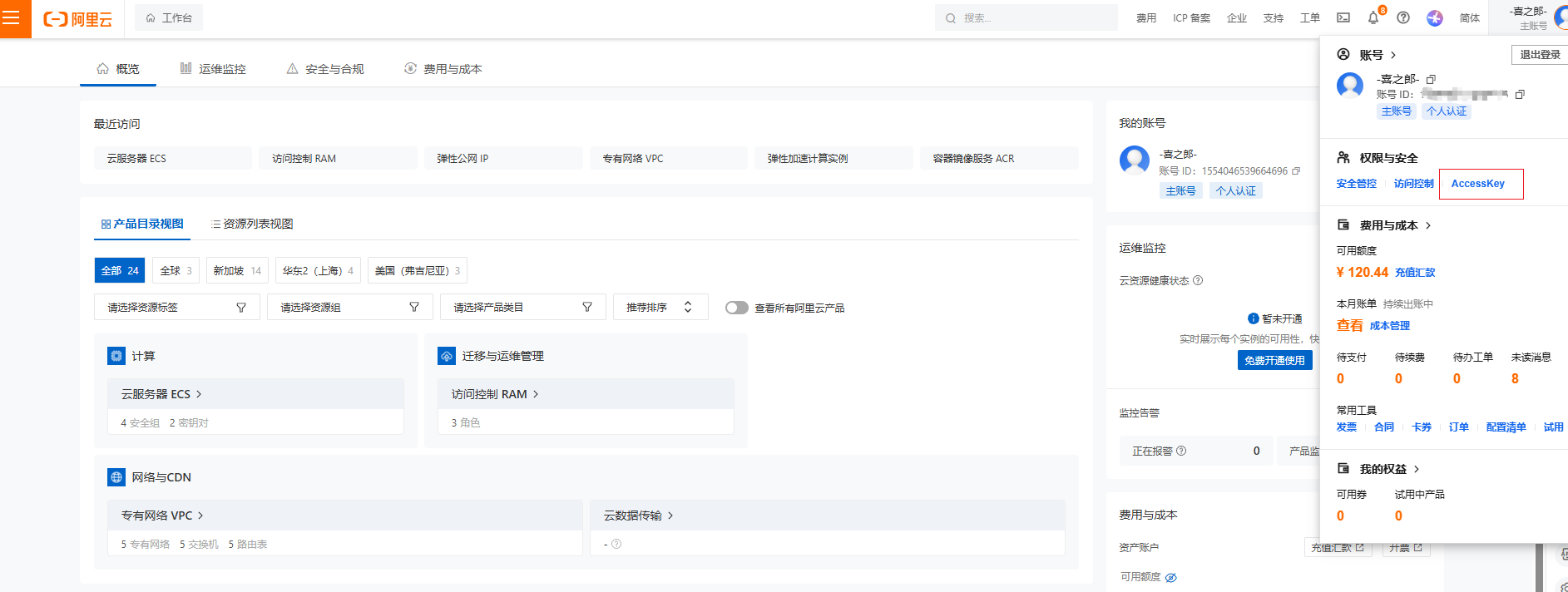This screenshot has height=592, width=1568.
Task: Expand 云数据传输 chevron
Action: 670,516
